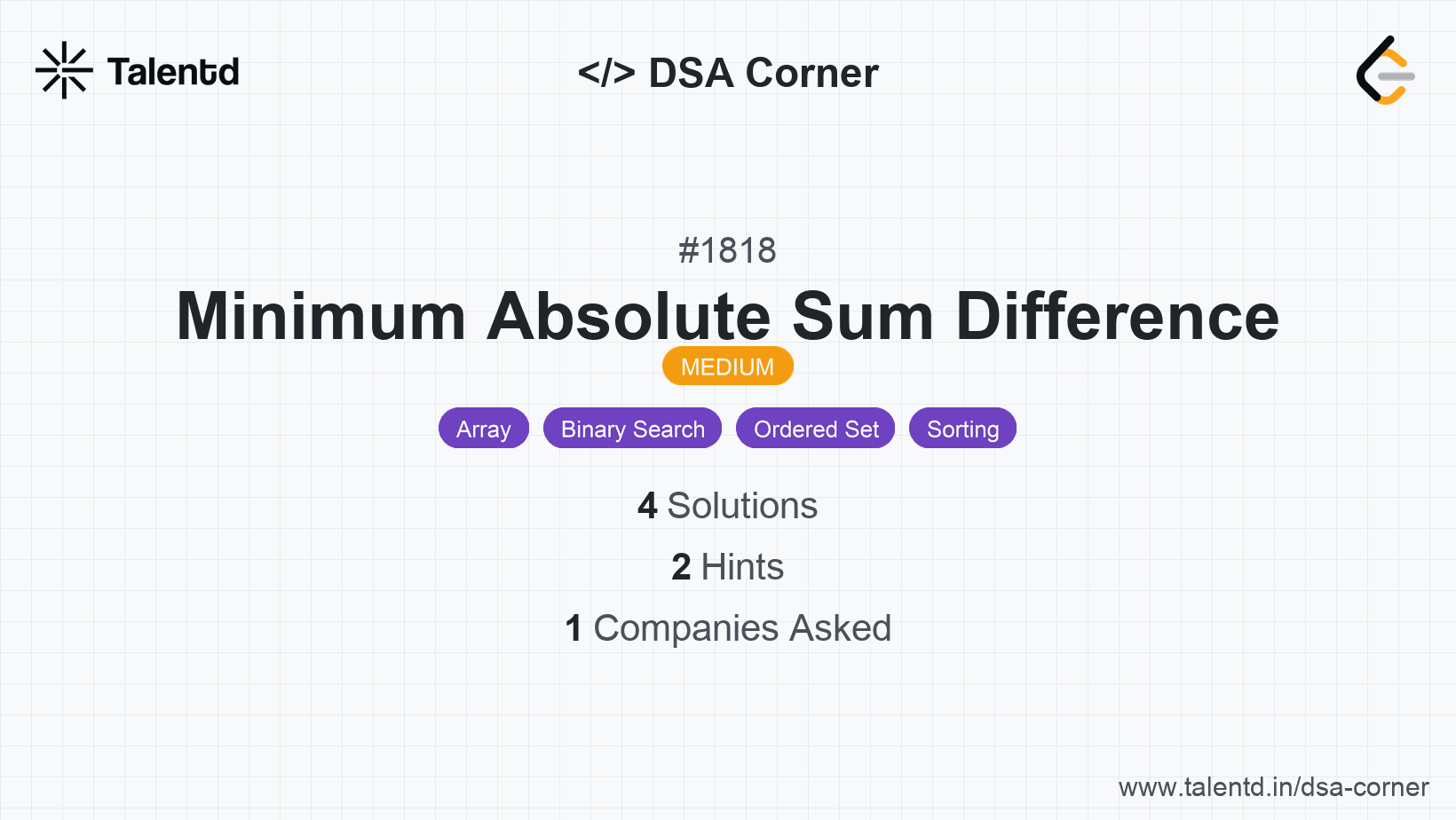This screenshot has height=820, width=1456.
Task: Select the DSA Corner heading
Action: pos(764,73)
